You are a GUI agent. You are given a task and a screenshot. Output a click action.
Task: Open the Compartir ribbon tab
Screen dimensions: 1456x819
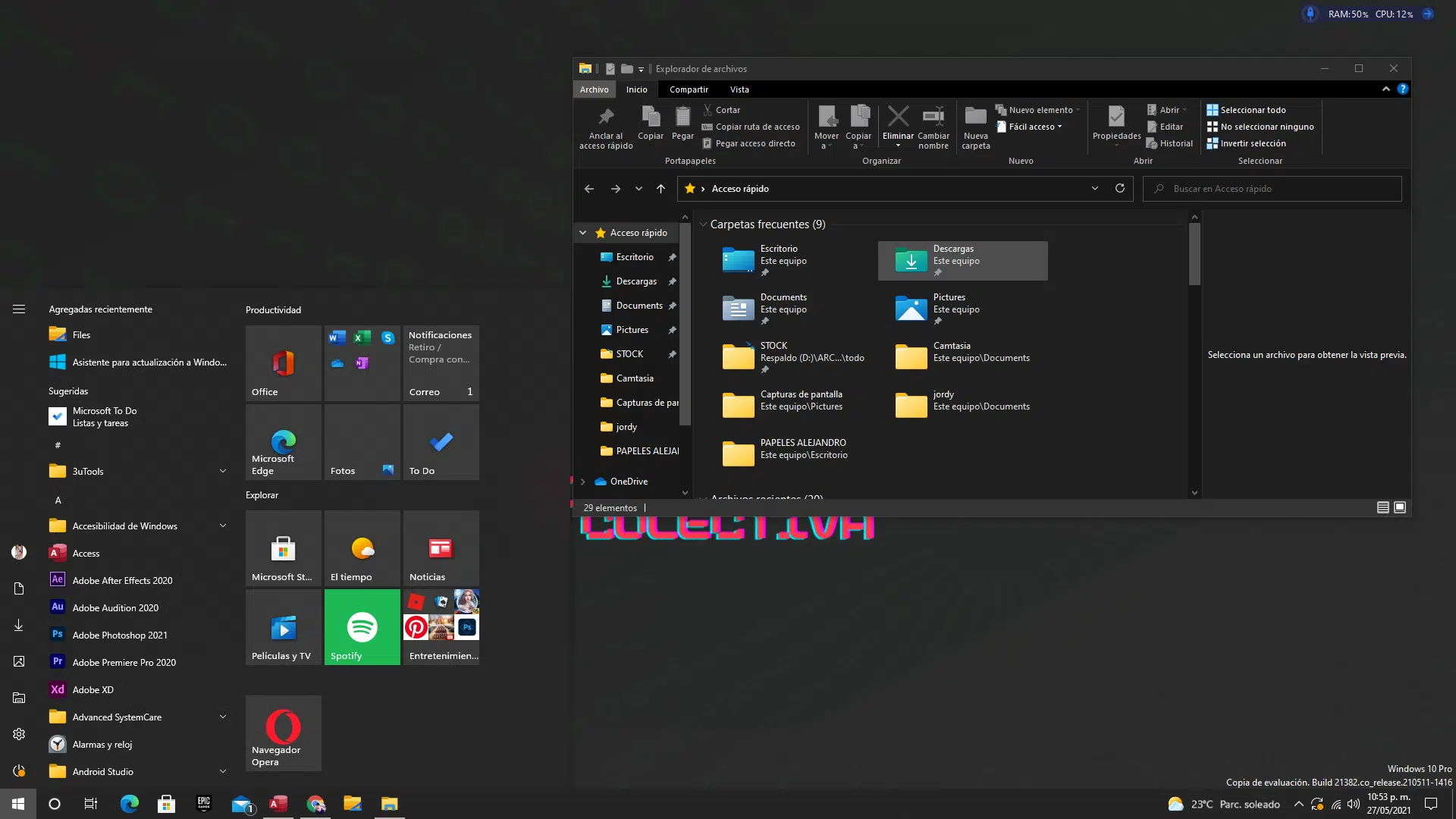pyautogui.click(x=689, y=89)
